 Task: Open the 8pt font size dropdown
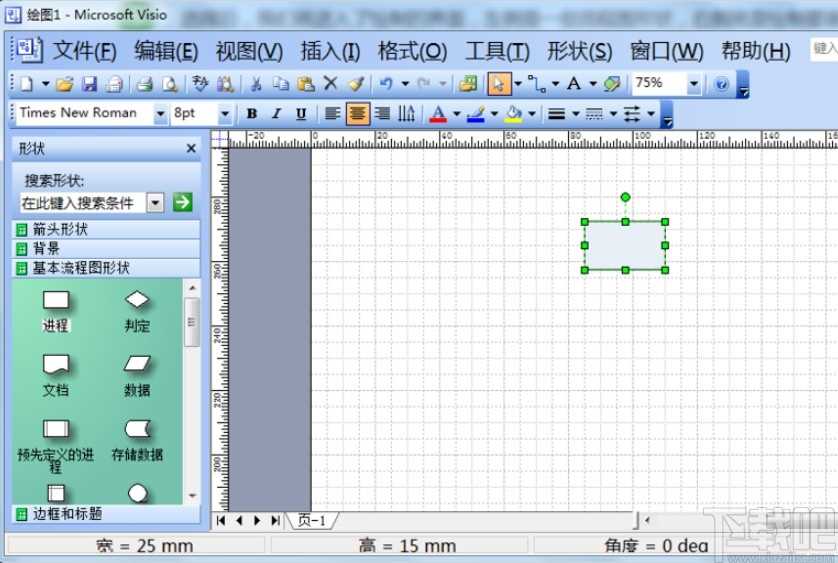click(225, 114)
